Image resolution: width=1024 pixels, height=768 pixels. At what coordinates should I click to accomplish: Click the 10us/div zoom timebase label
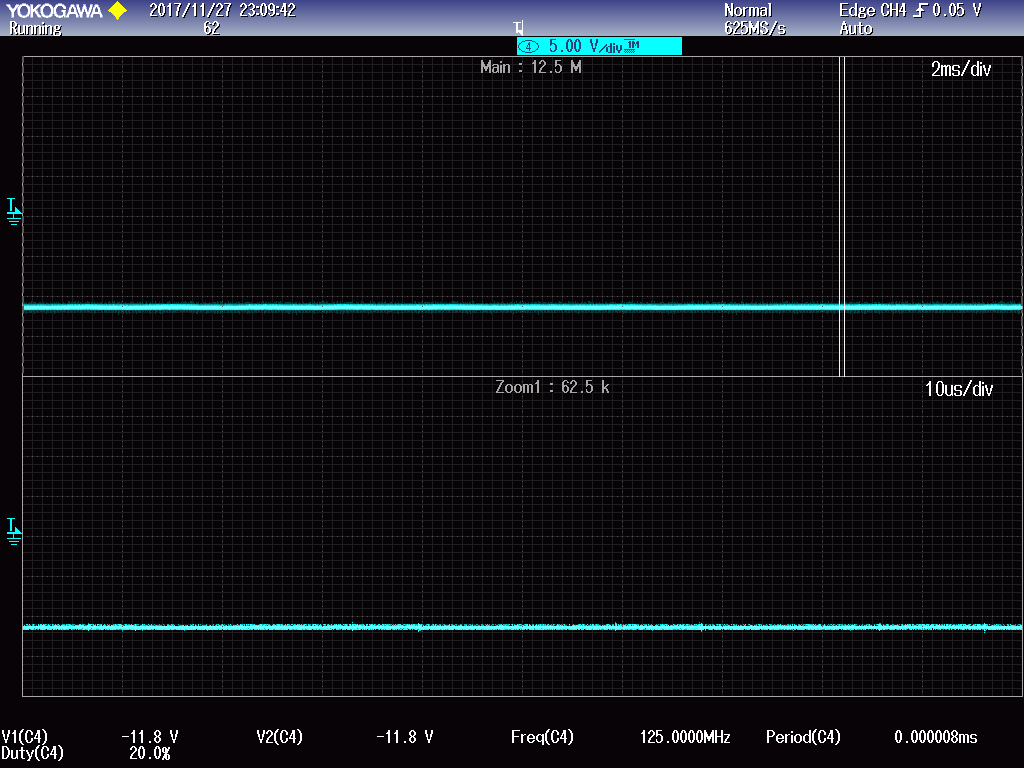[x=959, y=389]
